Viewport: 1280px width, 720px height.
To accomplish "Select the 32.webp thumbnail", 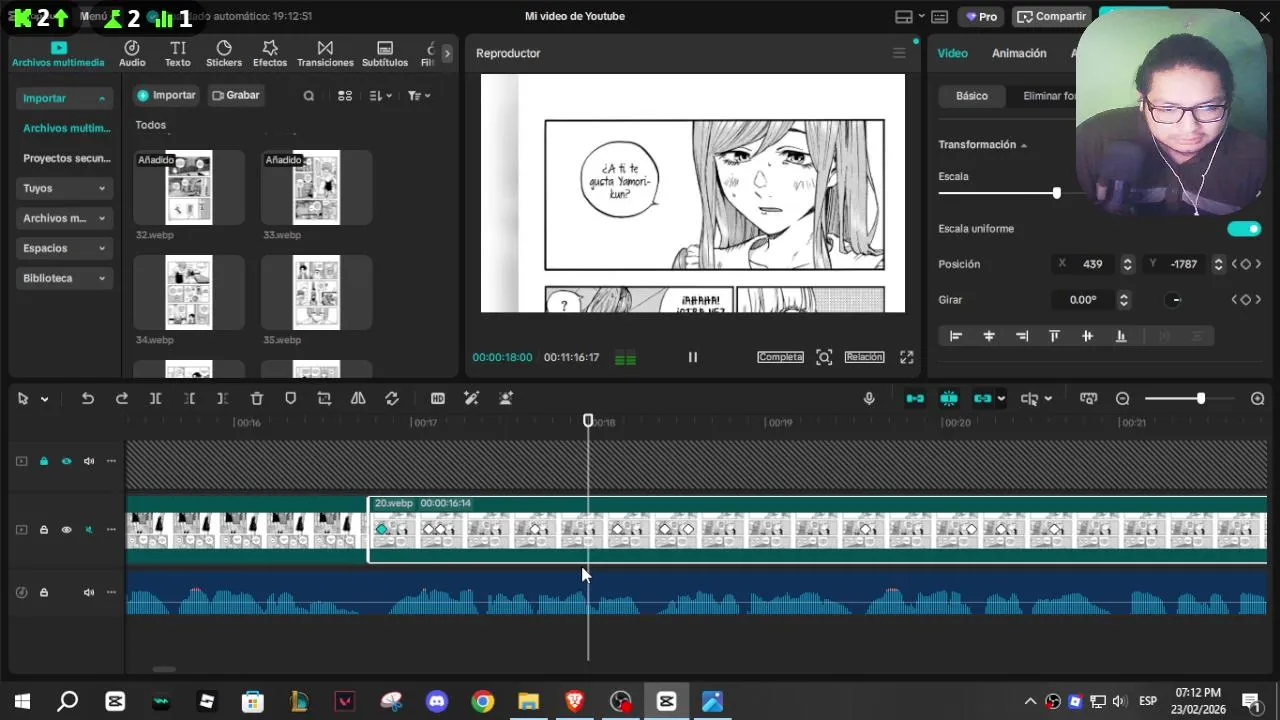I will click(x=189, y=188).
